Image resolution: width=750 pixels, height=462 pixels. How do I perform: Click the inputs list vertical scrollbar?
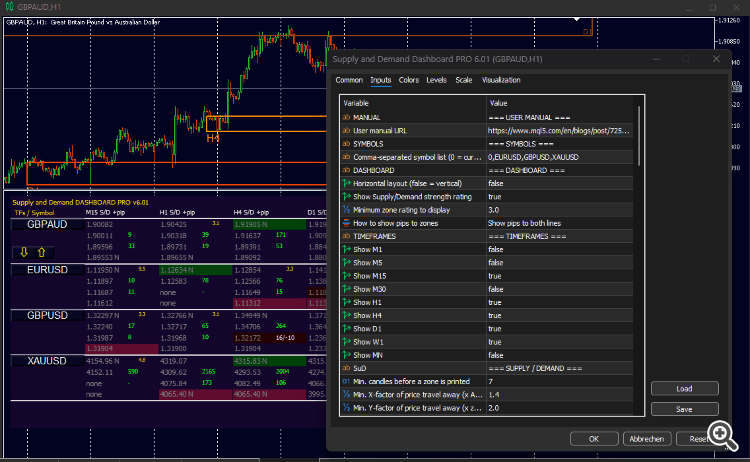[x=639, y=136]
